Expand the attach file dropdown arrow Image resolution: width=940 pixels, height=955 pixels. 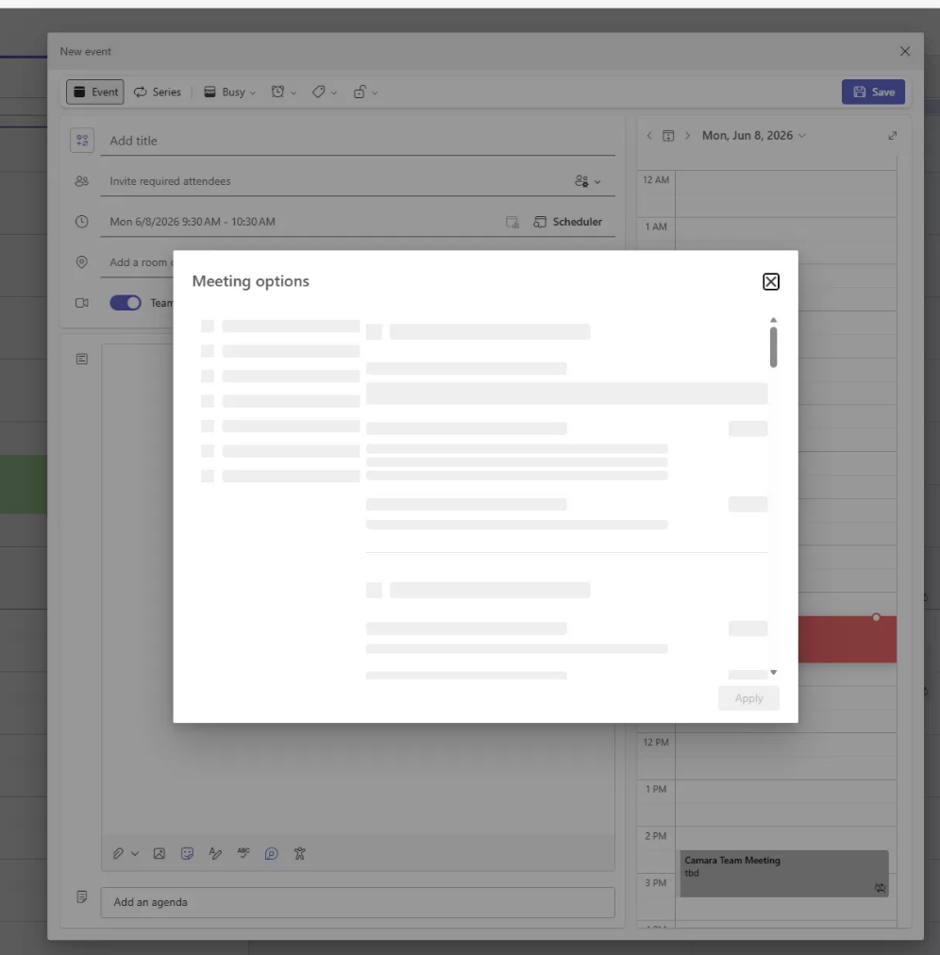[135, 853]
